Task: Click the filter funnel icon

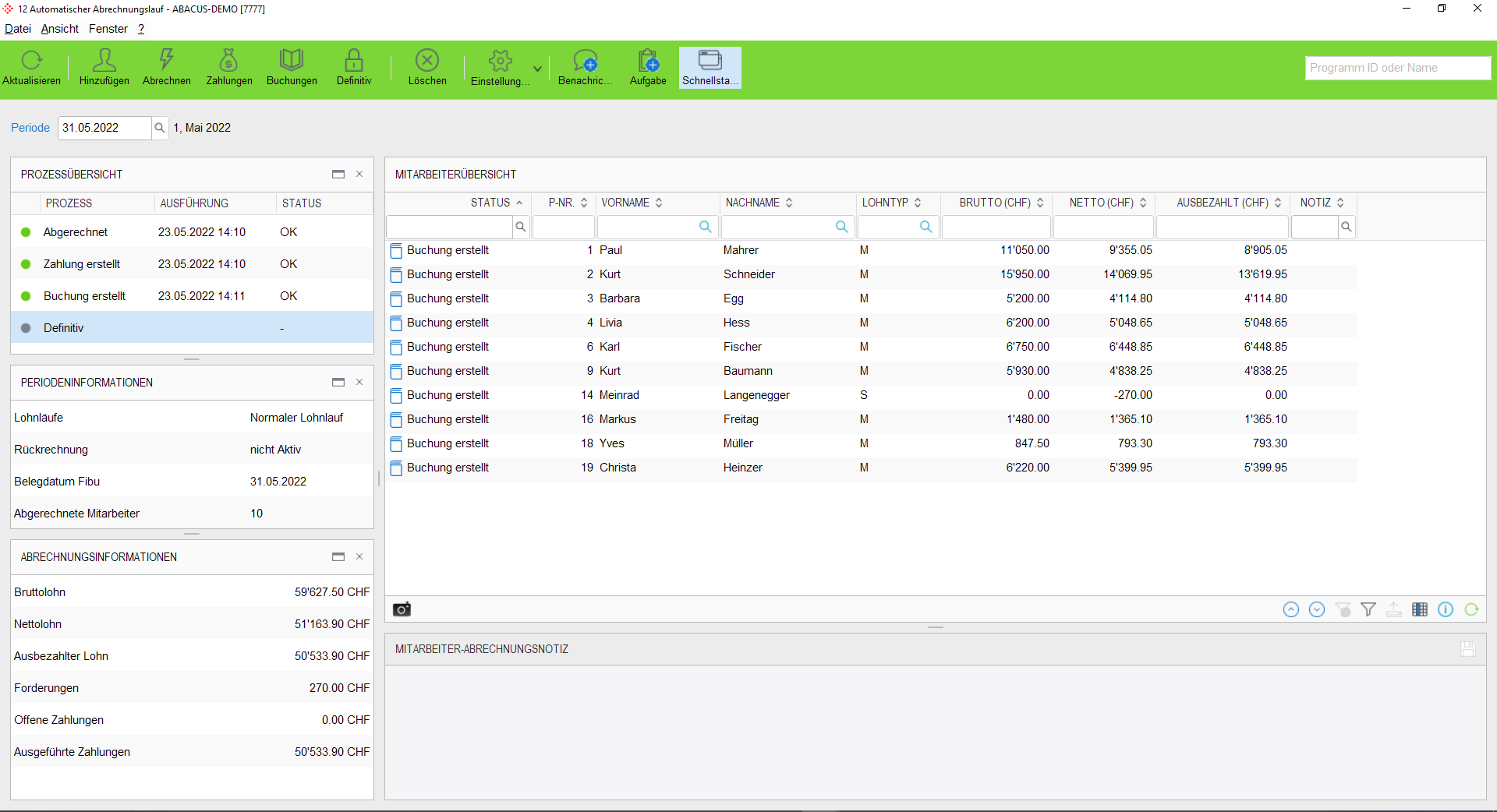Action: (x=1368, y=609)
